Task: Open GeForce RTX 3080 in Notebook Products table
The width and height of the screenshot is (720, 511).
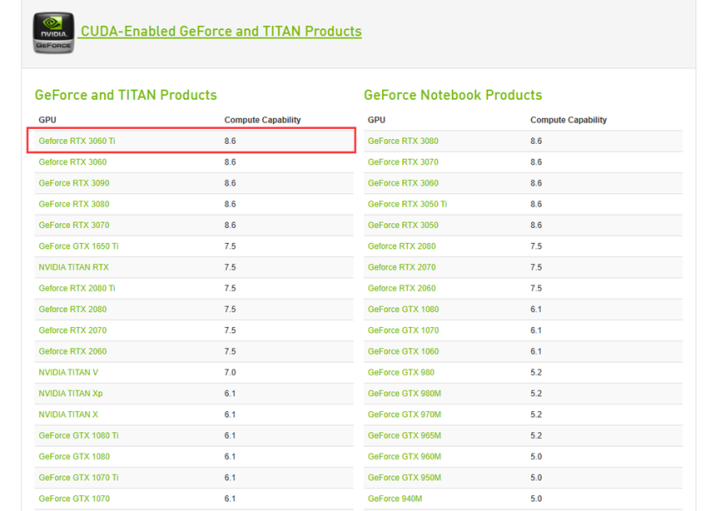Action: (403, 141)
